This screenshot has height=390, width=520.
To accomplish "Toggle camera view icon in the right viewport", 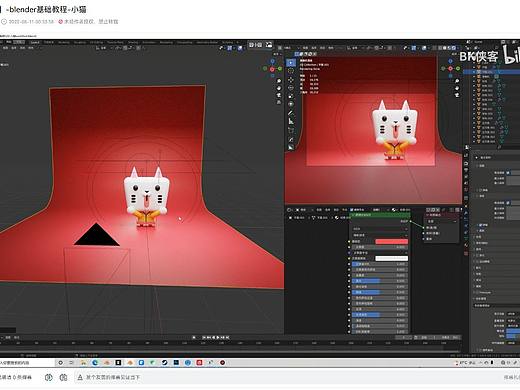I will pyautogui.click(x=457, y=95).
